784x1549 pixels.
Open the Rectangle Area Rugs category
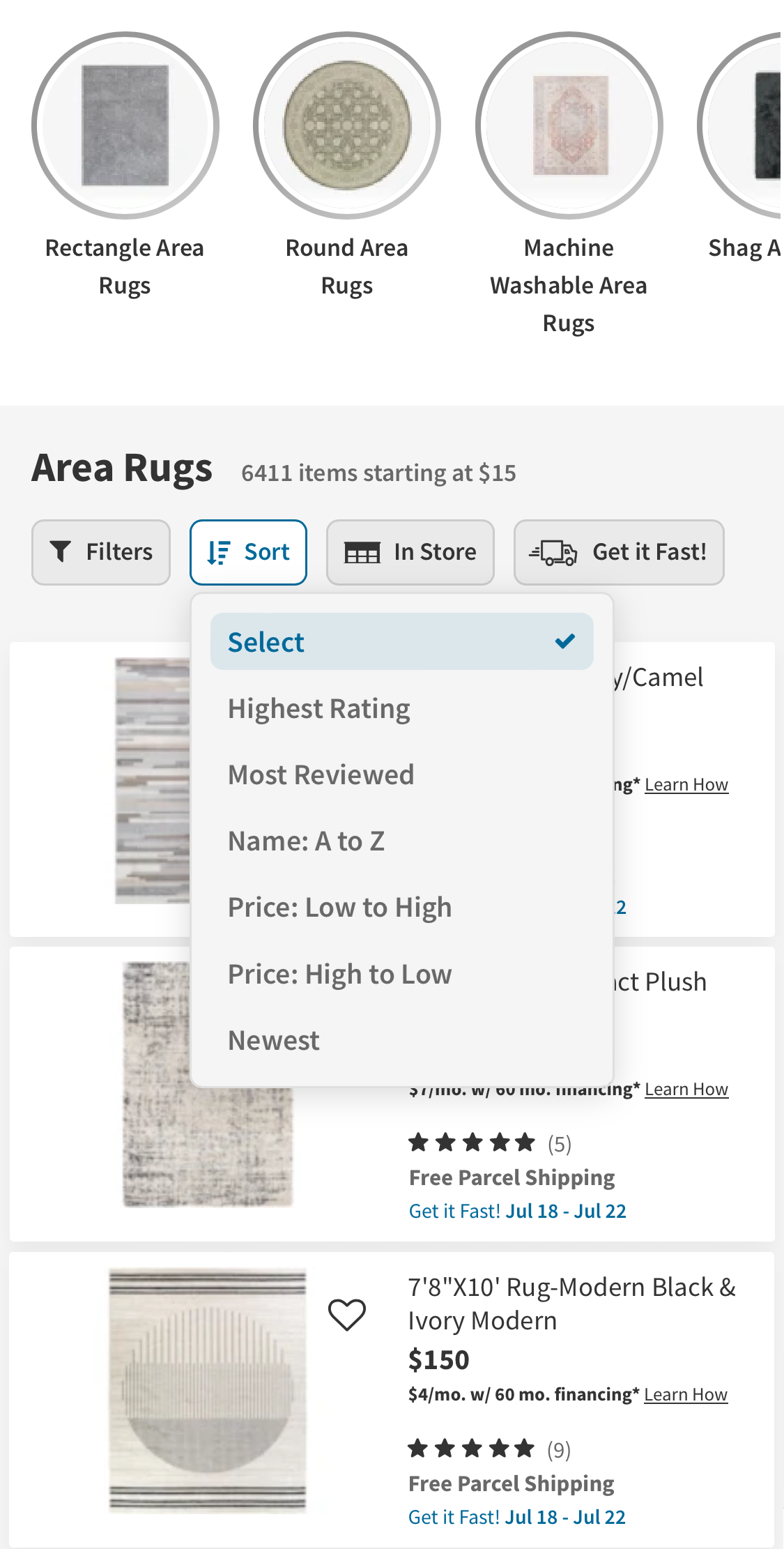click(x=125, y=123)
